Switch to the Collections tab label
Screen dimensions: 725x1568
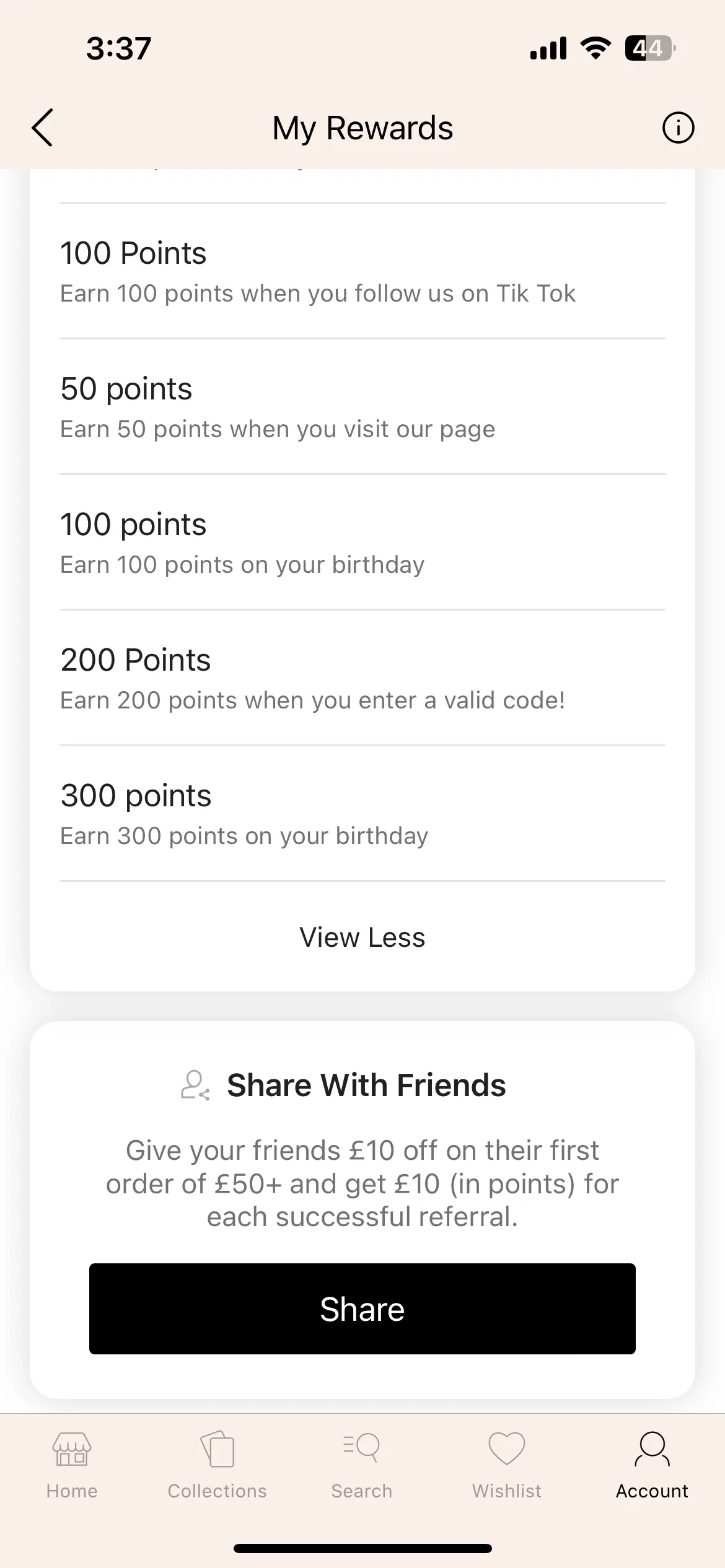(x=217, y=1491)
